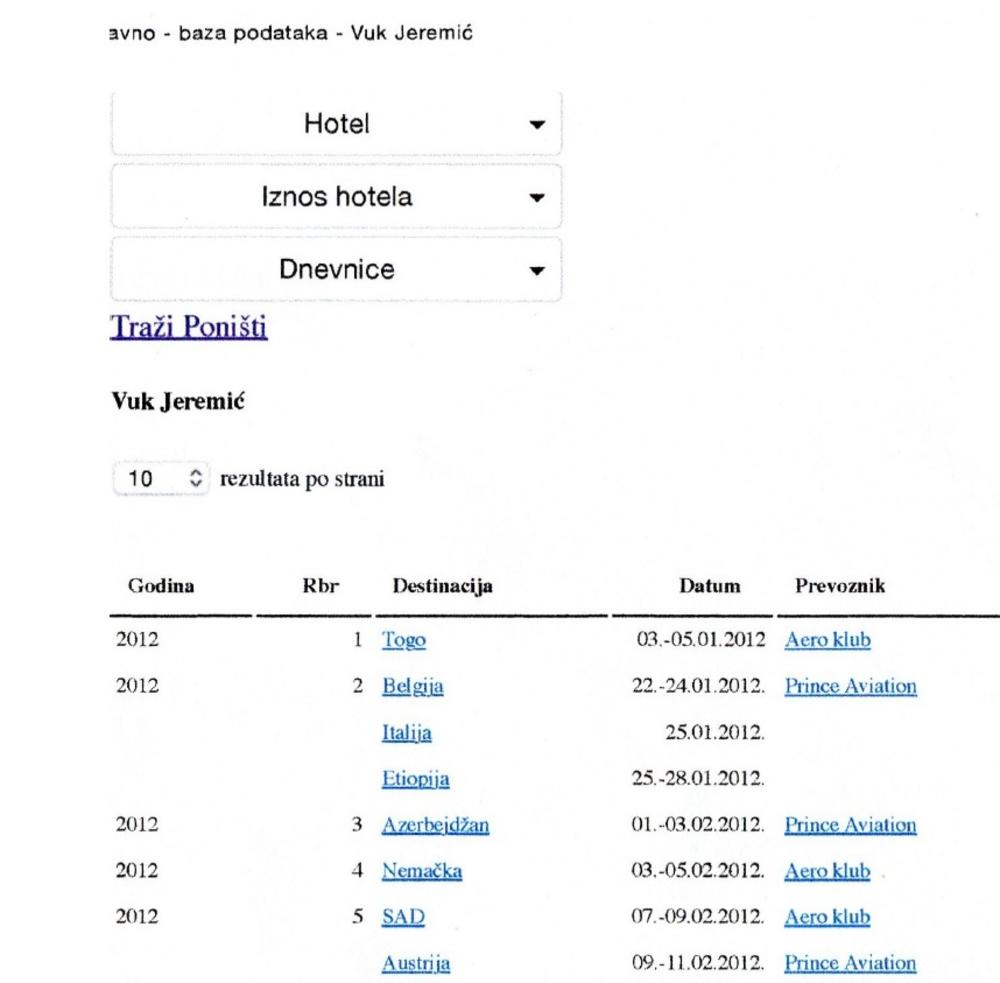Click the Azerbejdžan link
This screenshot has height=983, width=1000.
click(x=435, y=826)
